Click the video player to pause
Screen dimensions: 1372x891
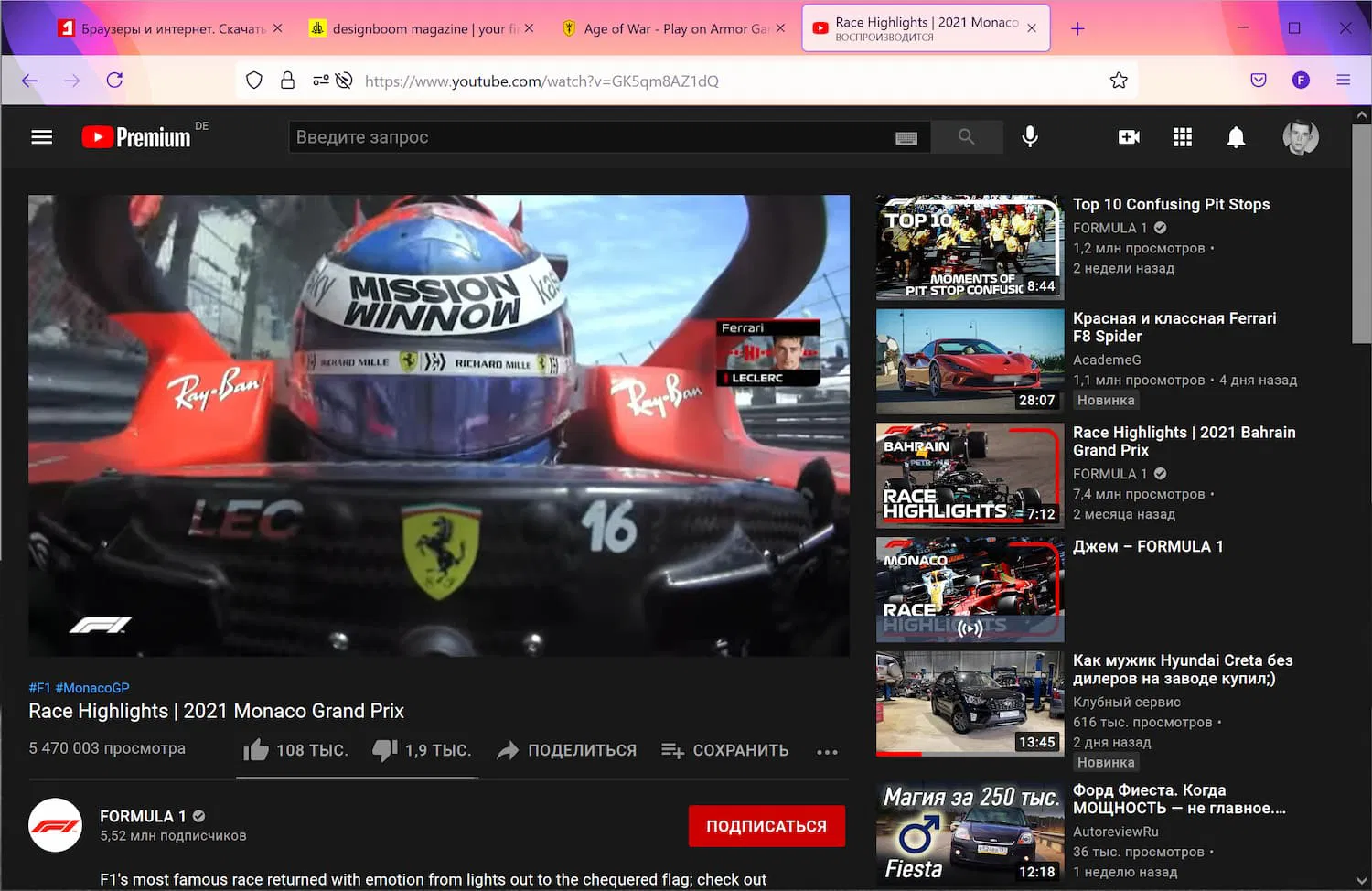(439, 425)
